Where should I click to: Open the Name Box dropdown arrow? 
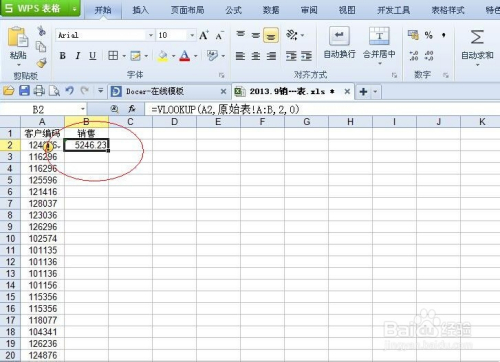pyautogui.click(x=82, y=109)
